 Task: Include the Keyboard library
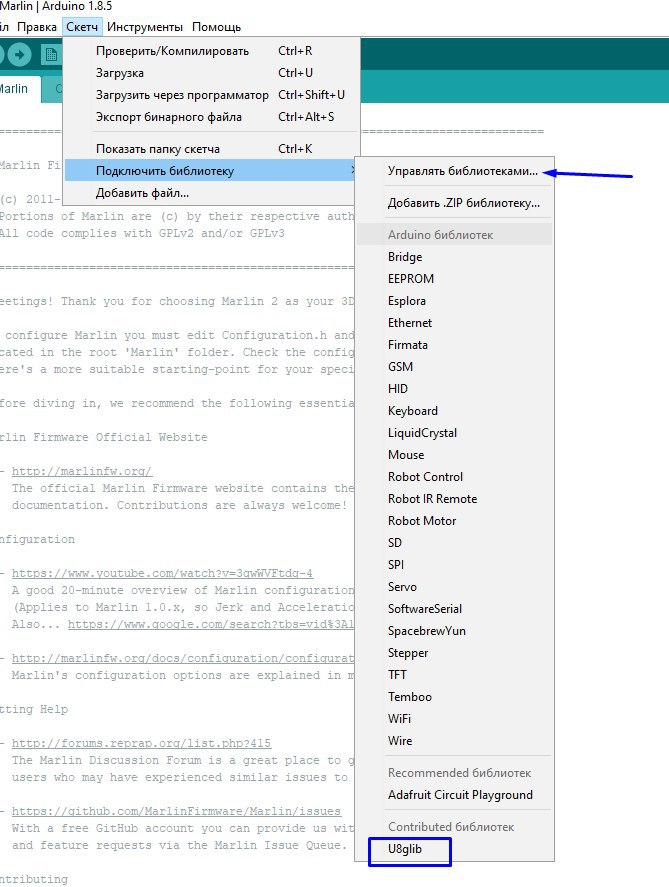pos(455,411)
